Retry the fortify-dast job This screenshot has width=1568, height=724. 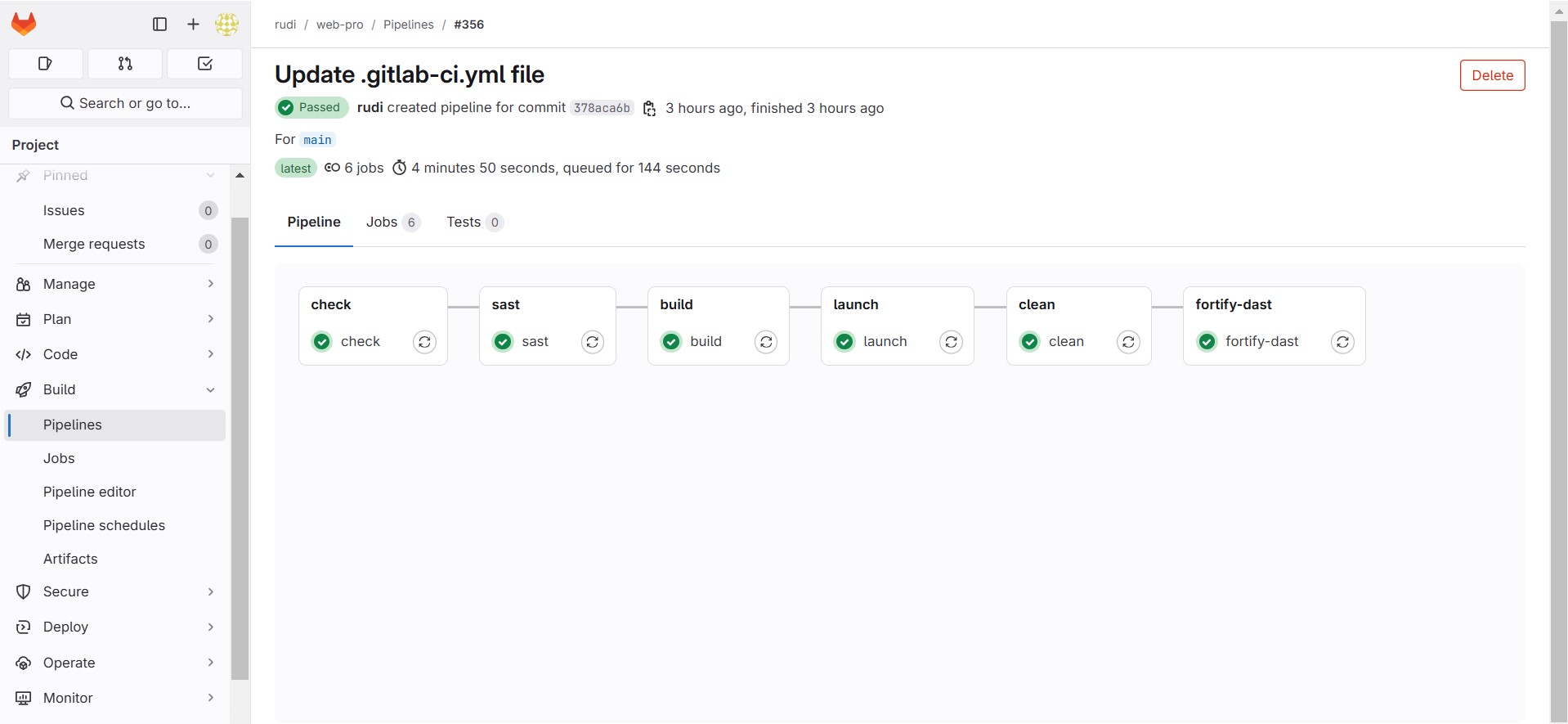click(1342, 342)
